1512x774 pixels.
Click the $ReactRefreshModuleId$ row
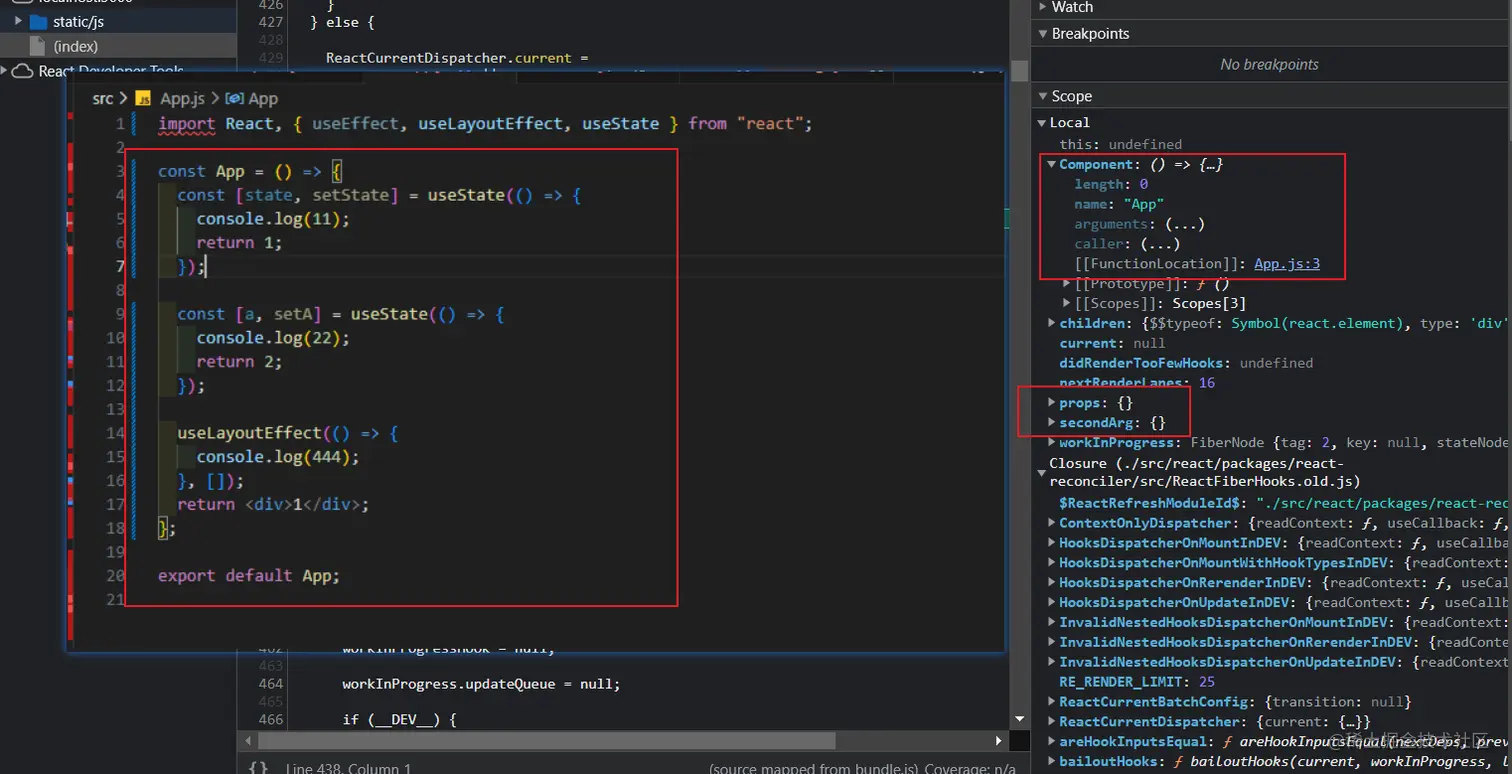point(1285,503)
